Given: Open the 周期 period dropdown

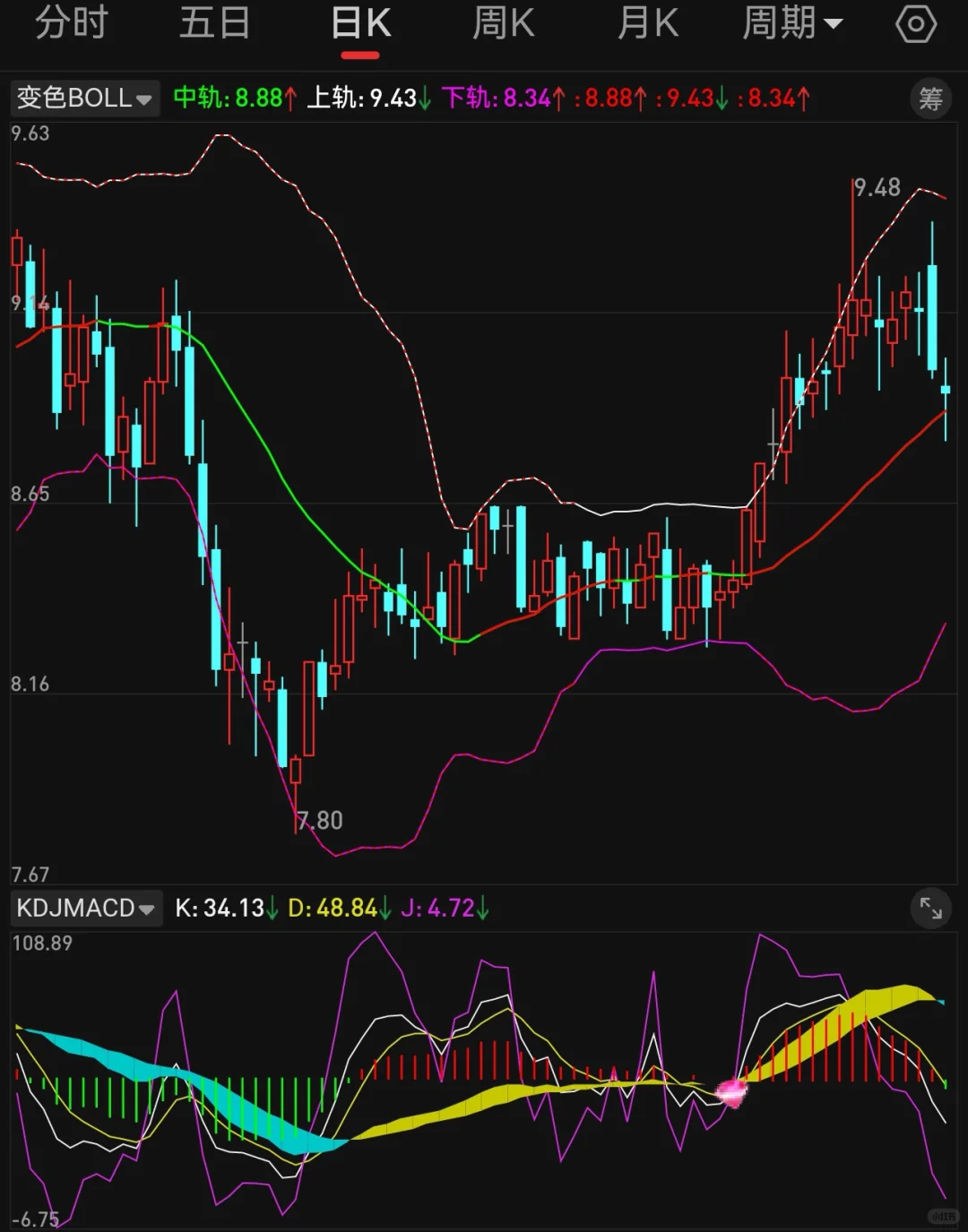Looking at the screenshot, I should 792,22.
